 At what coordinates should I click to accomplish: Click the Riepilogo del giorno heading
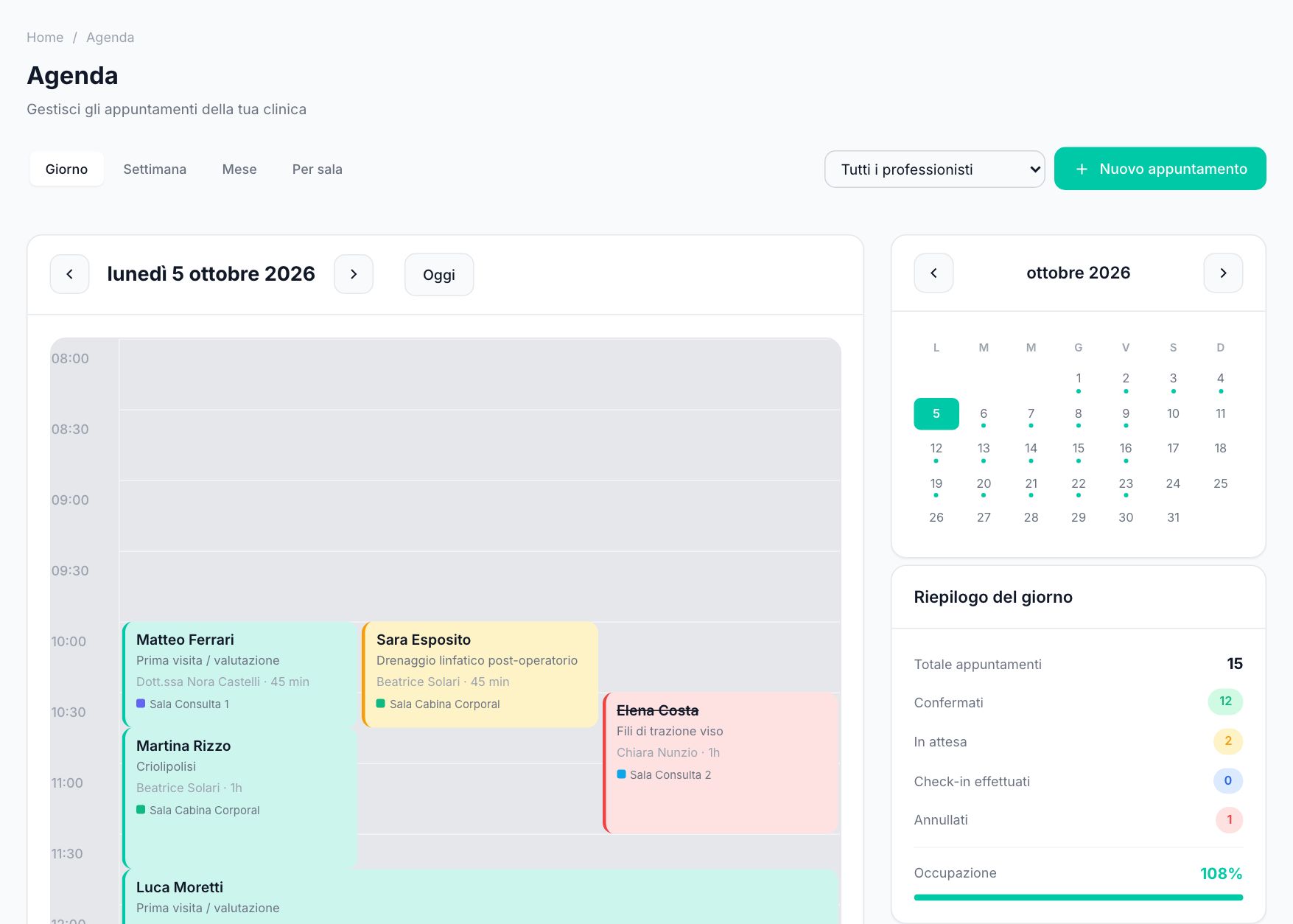click(x=993, y=598)
